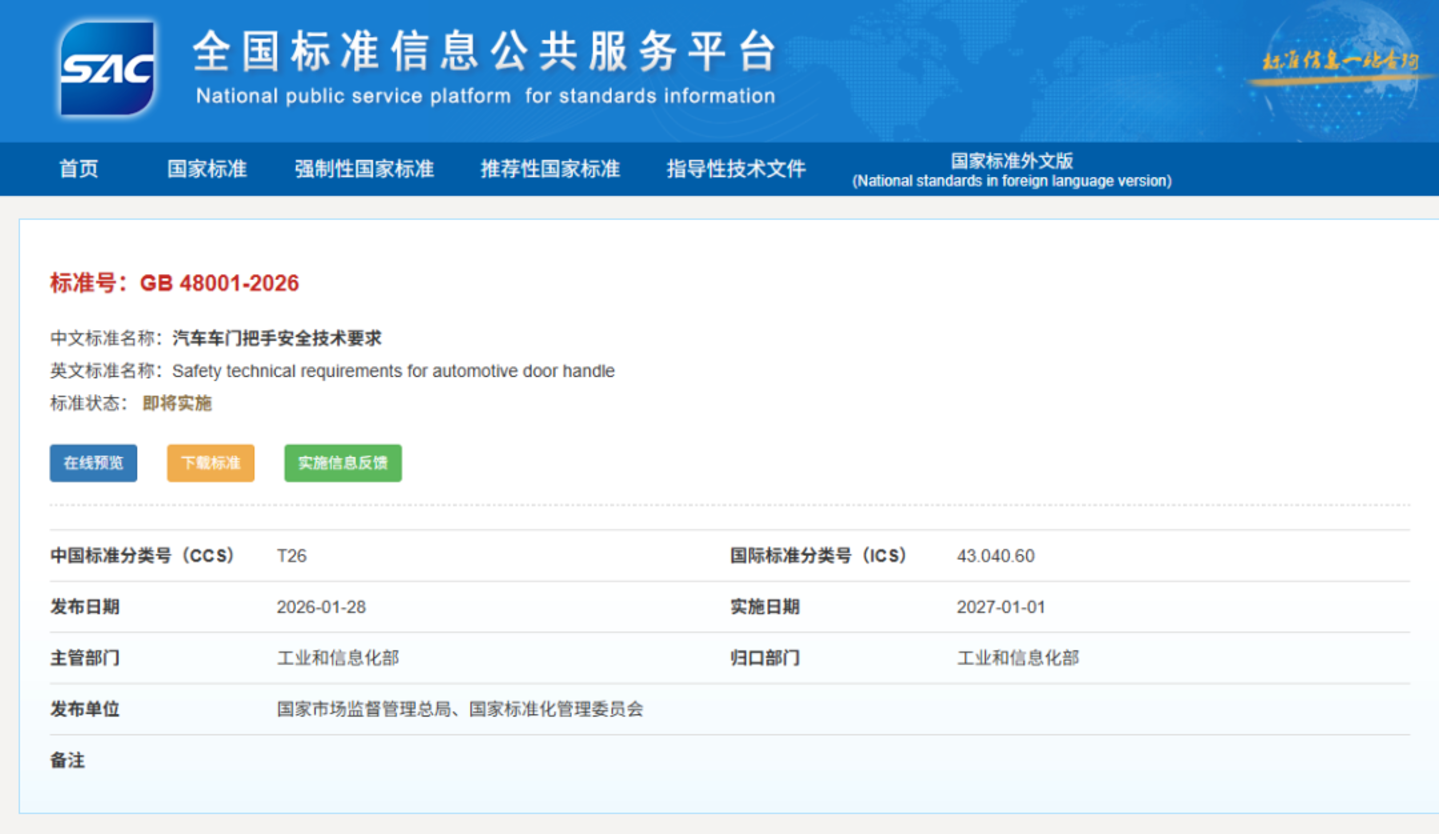Image resolution: width=1439 pixels, height=834 pixels.
Task: Click Chinese name 汽车车门把手安全技术要求
Action: 277,338
